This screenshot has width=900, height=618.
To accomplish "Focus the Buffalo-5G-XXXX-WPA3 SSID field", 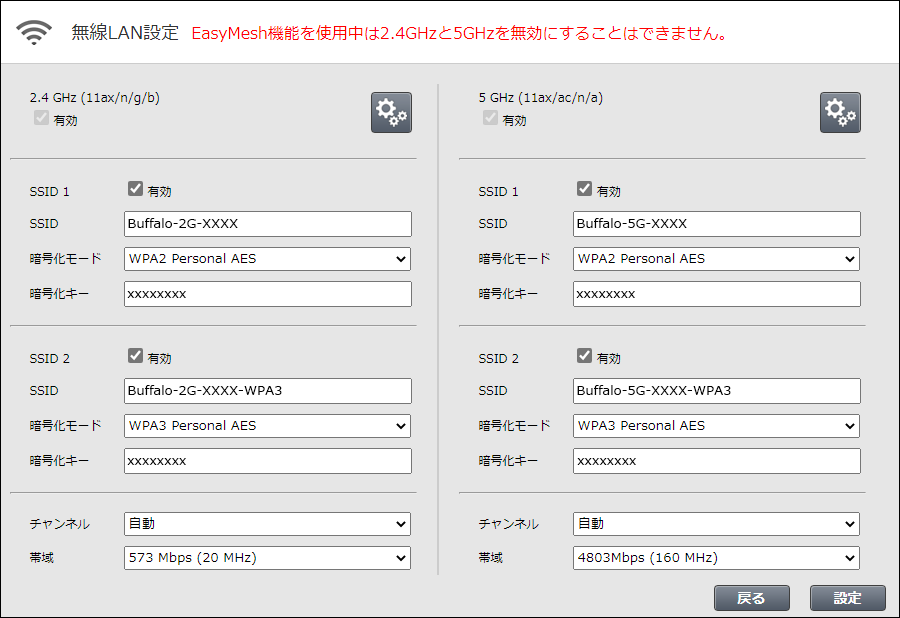I will tap(716, 391).
